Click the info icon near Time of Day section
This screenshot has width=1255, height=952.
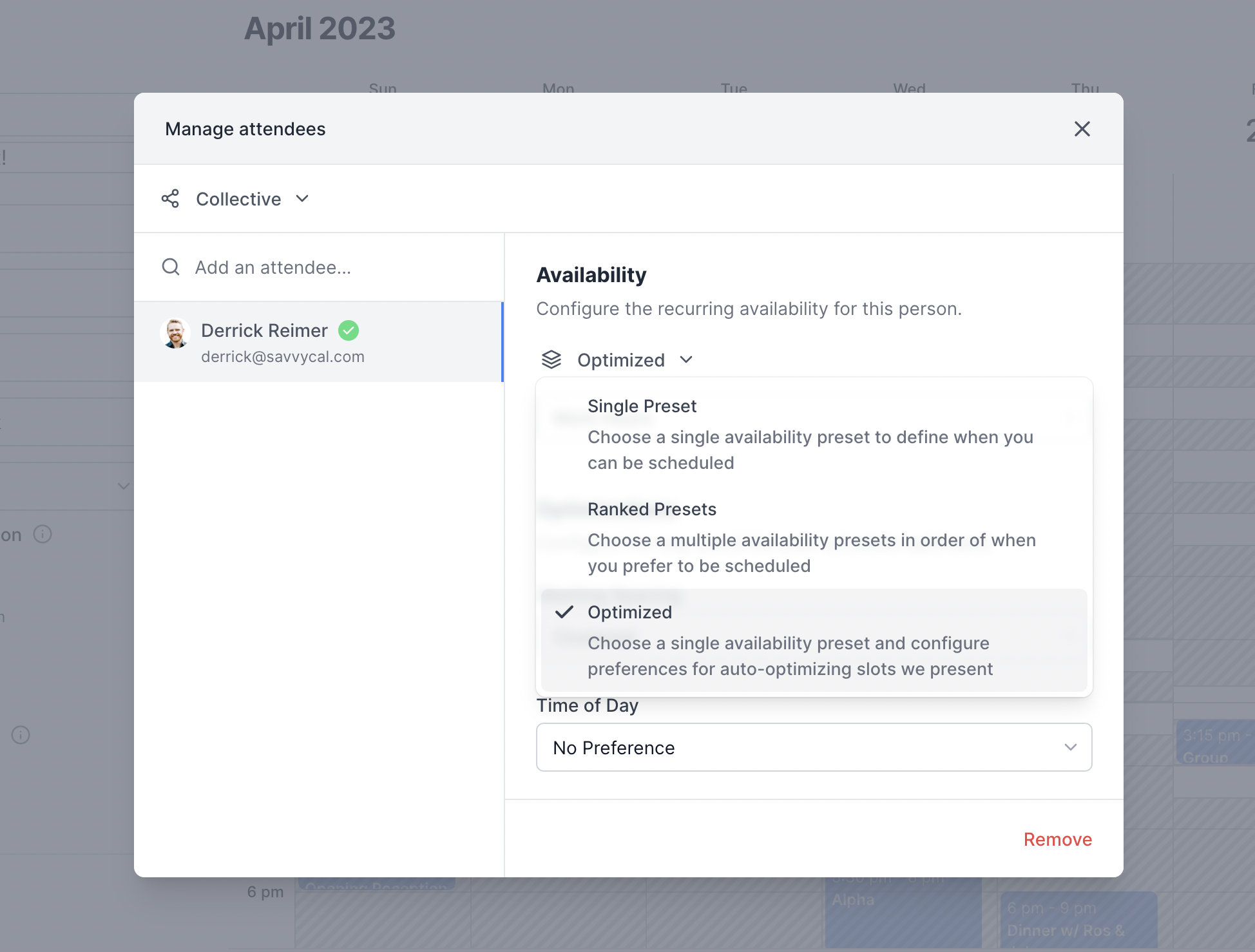click(21, 734)
